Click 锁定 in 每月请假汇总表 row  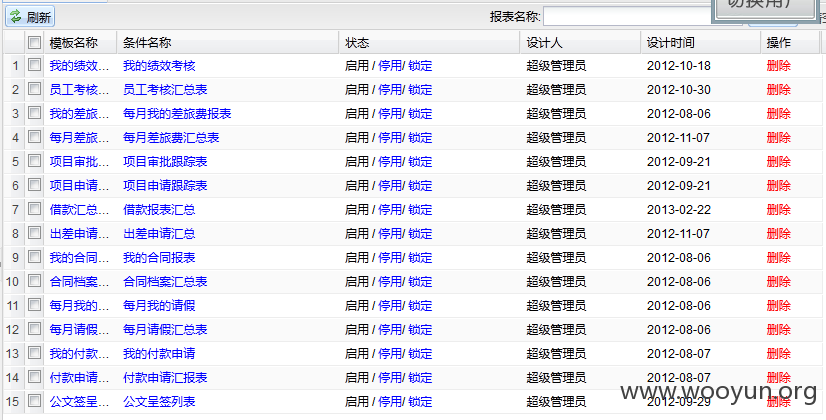tap(420, 329)
